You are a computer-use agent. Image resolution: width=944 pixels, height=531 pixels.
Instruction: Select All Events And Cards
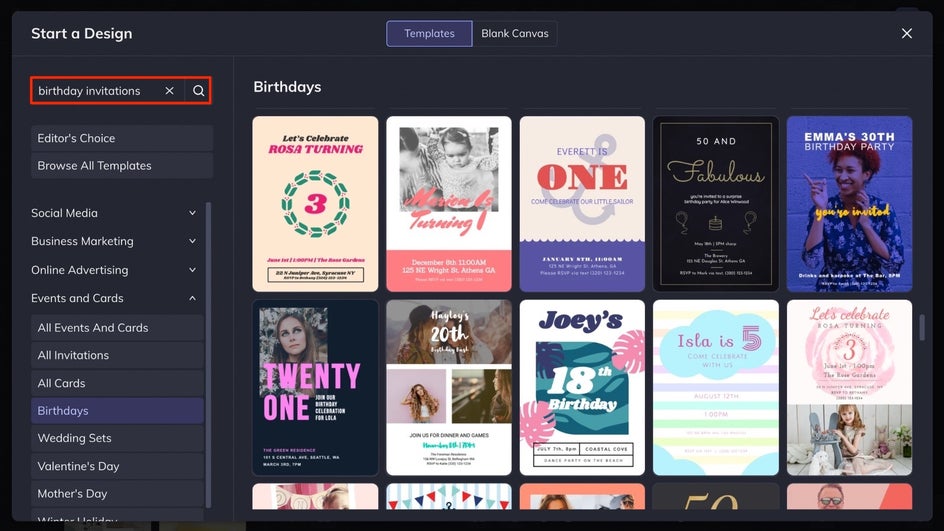point(117,328)
